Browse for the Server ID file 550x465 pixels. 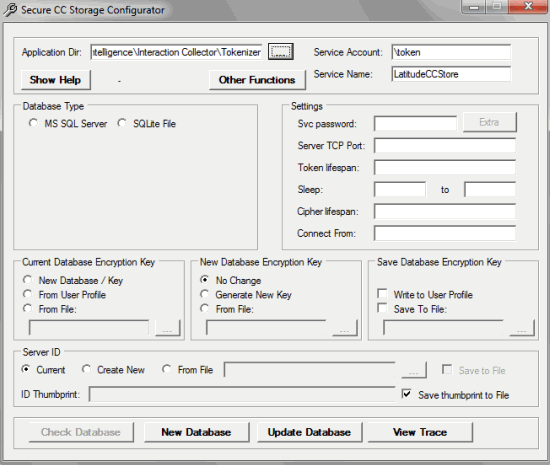pyautogui.click(x=414, y=370)
